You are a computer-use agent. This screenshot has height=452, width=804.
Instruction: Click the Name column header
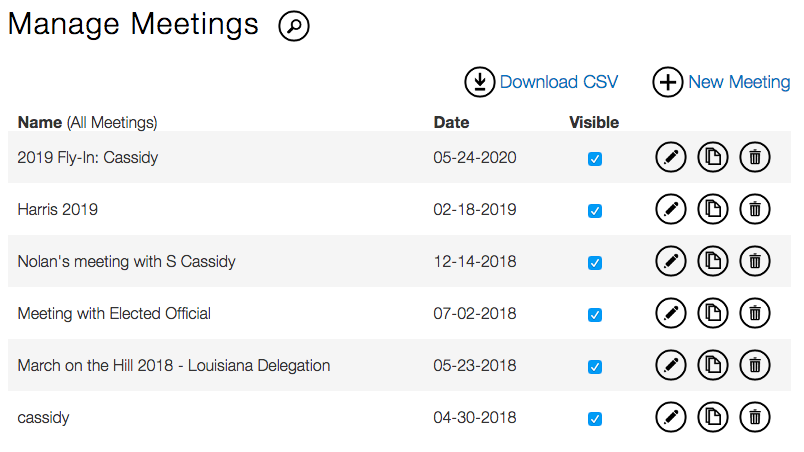point(40,123)
